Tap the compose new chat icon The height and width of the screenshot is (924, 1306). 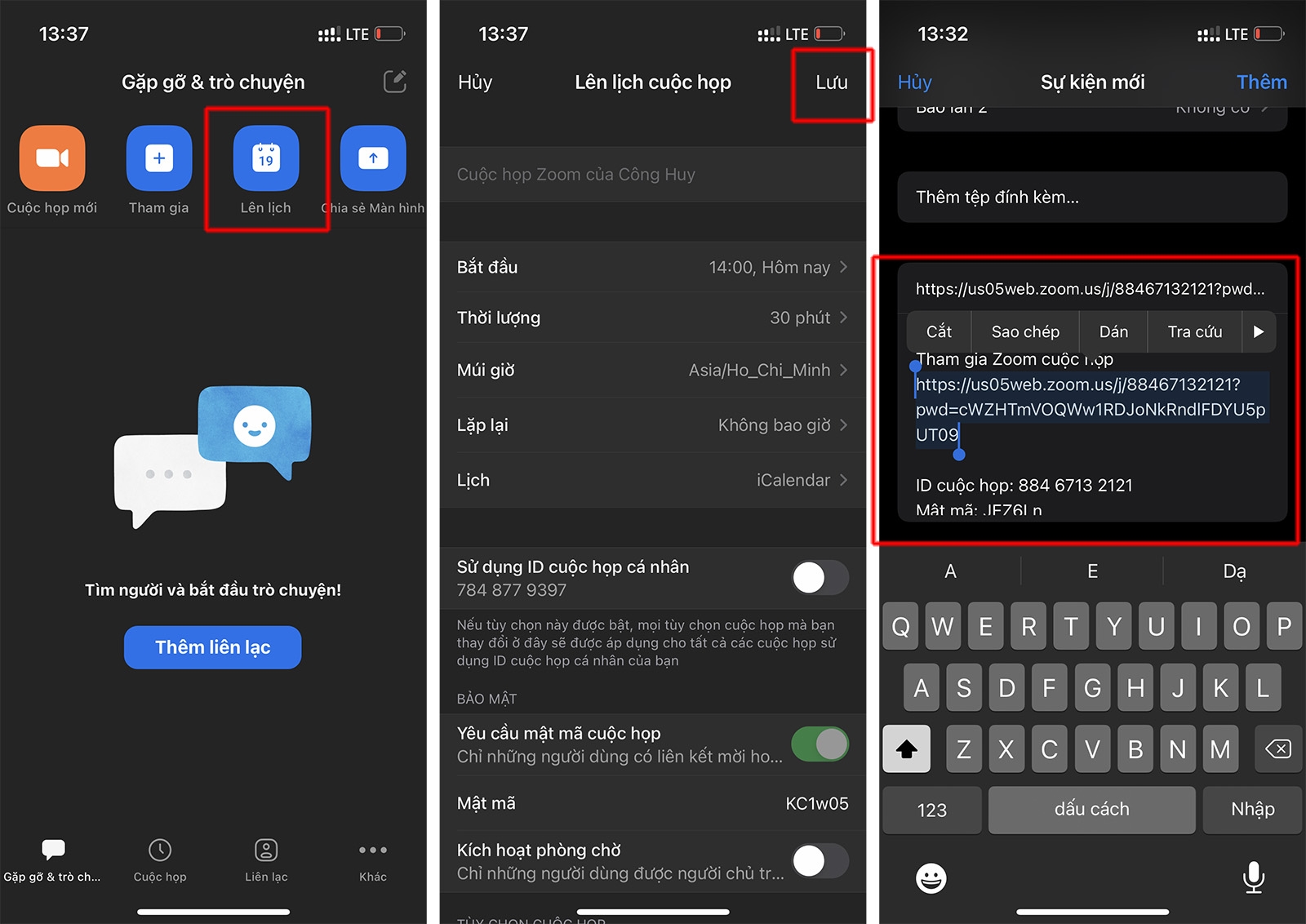click(395, 82)
